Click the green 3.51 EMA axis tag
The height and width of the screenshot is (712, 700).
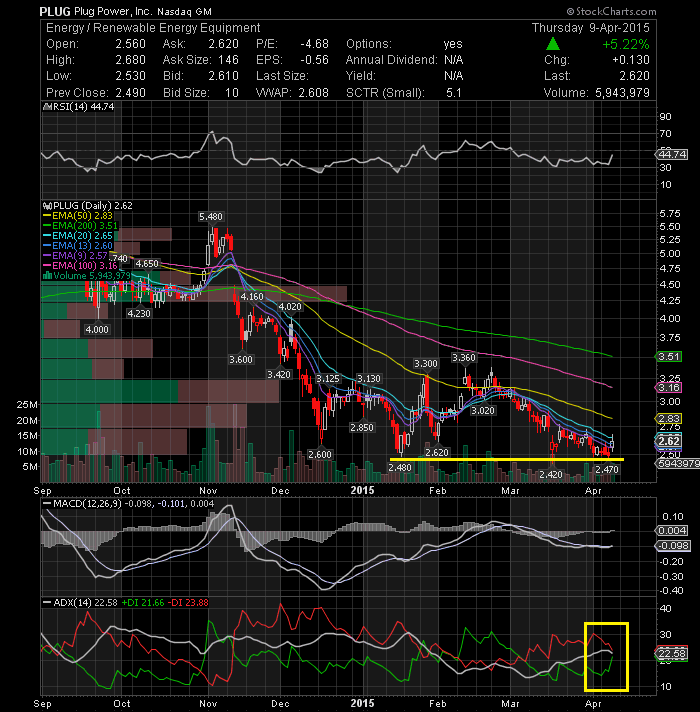[669, 357]
